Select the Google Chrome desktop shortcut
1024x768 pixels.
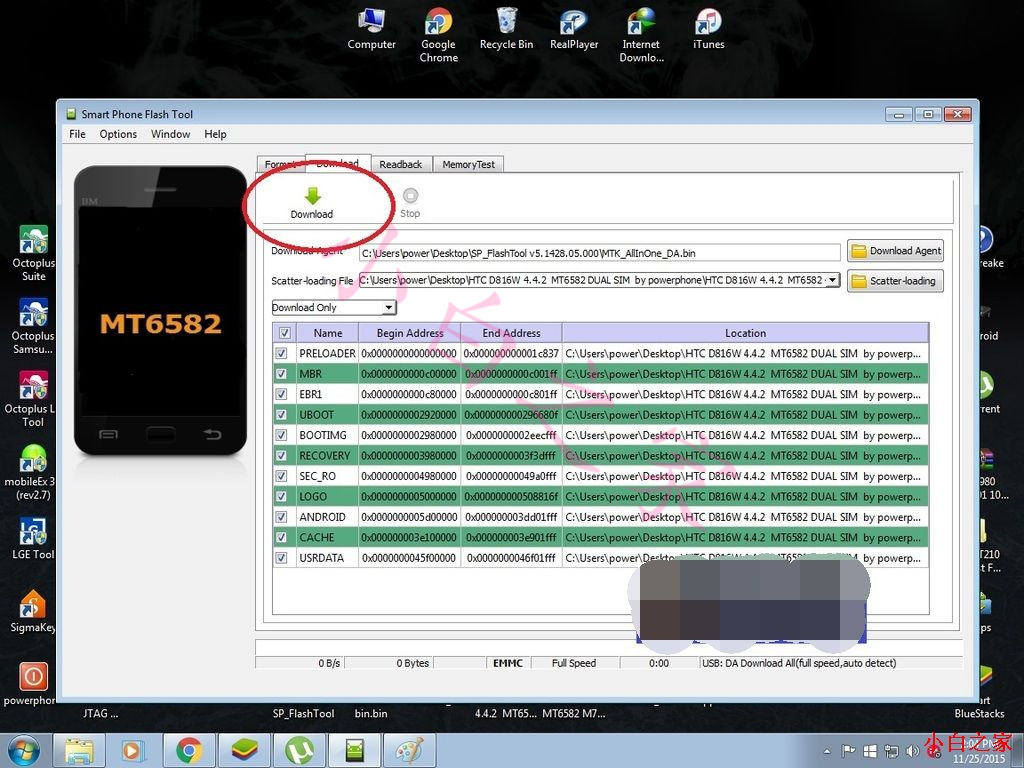pos(438,35)
